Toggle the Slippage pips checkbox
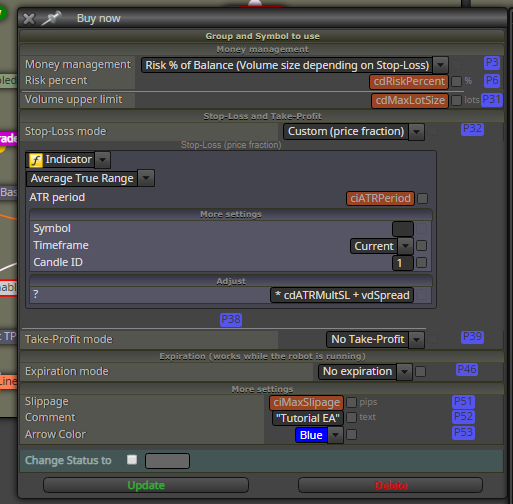 click(351, 402)
